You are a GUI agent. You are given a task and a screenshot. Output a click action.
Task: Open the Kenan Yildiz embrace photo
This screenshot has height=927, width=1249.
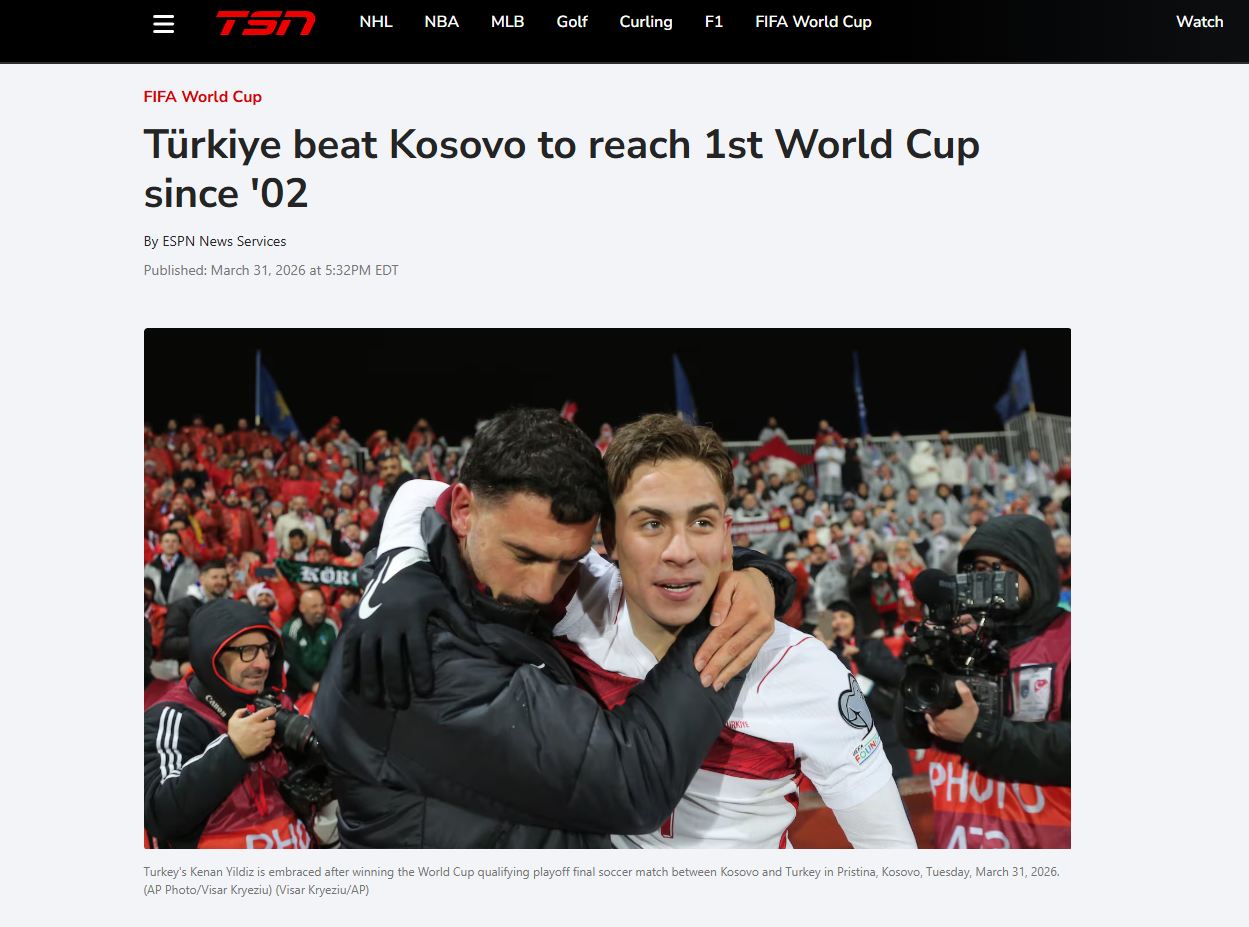[x=607, y=588]
